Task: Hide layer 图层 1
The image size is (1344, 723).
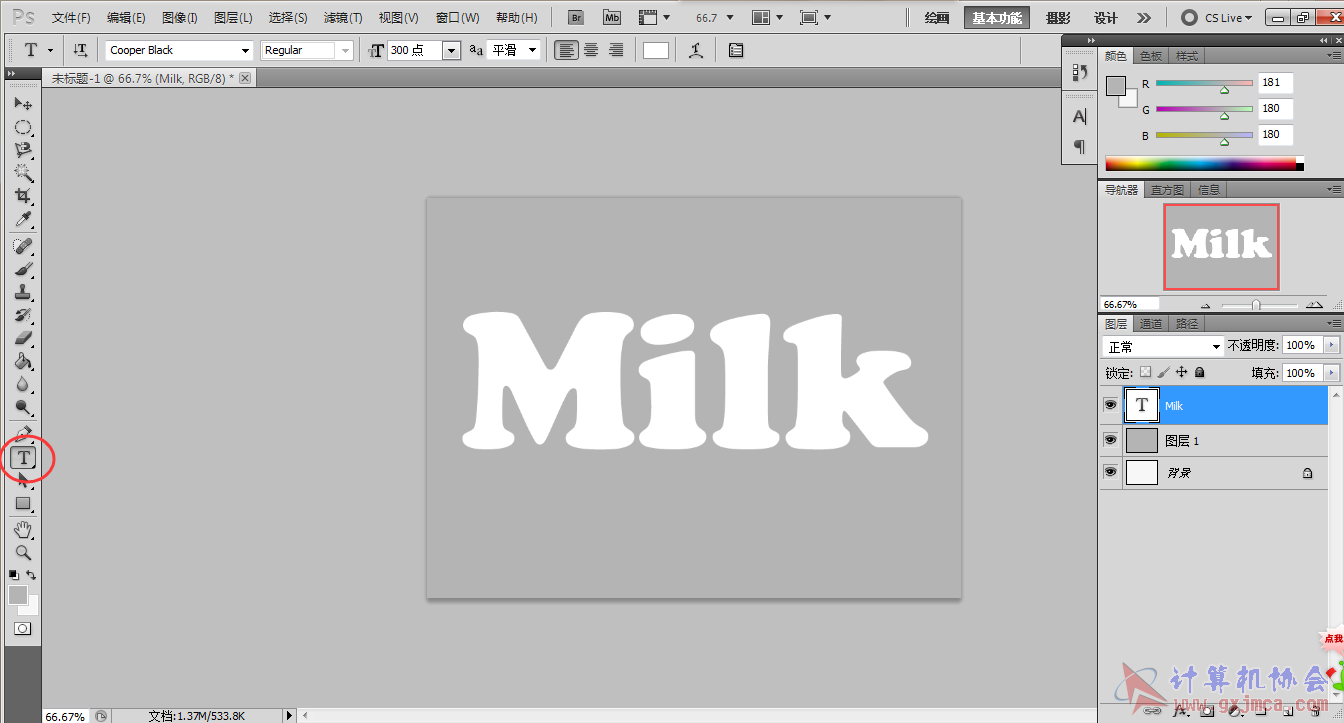Action: click(1110, 439)
